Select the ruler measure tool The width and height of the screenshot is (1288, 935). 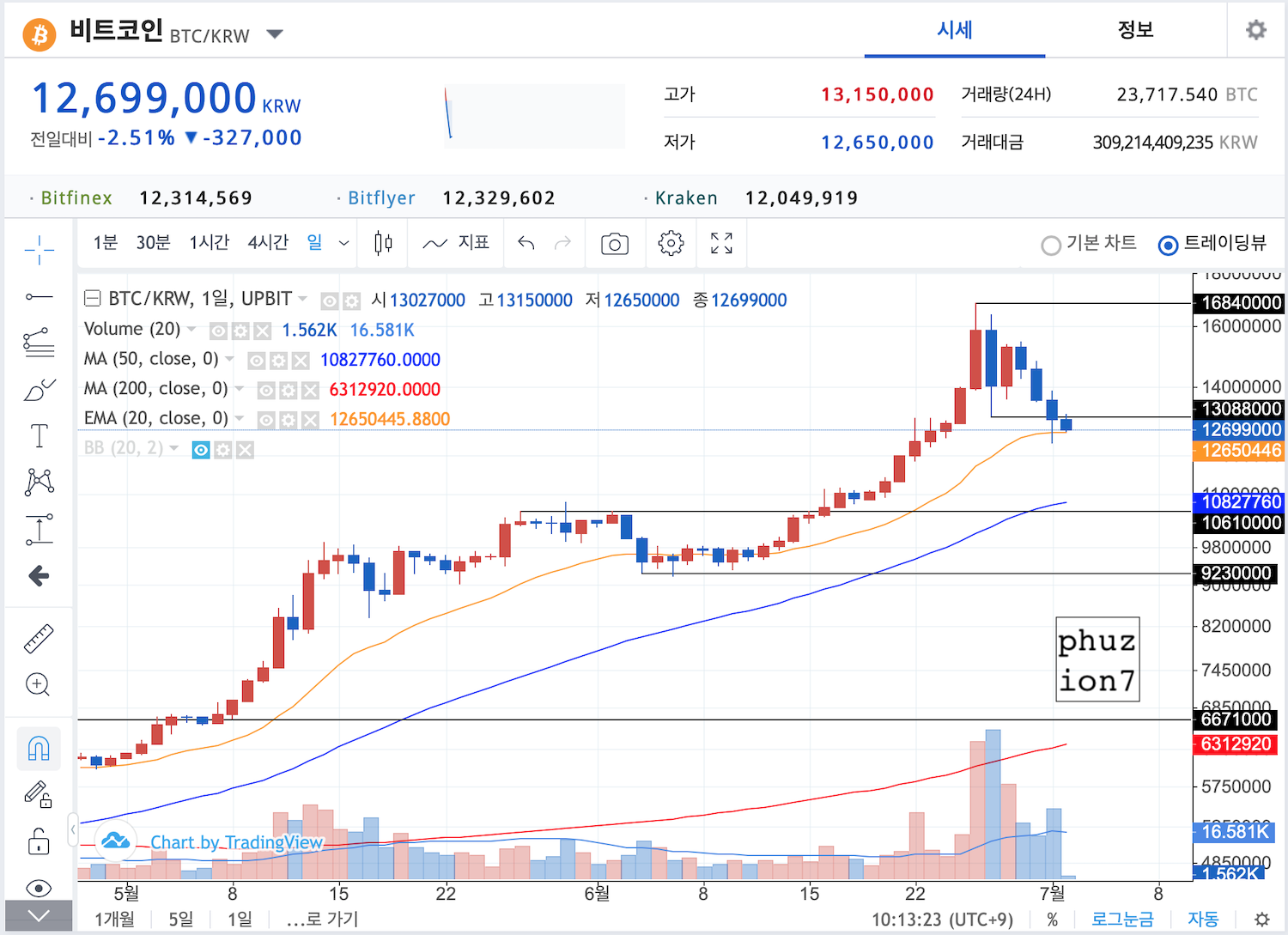[x=39, y=638]
